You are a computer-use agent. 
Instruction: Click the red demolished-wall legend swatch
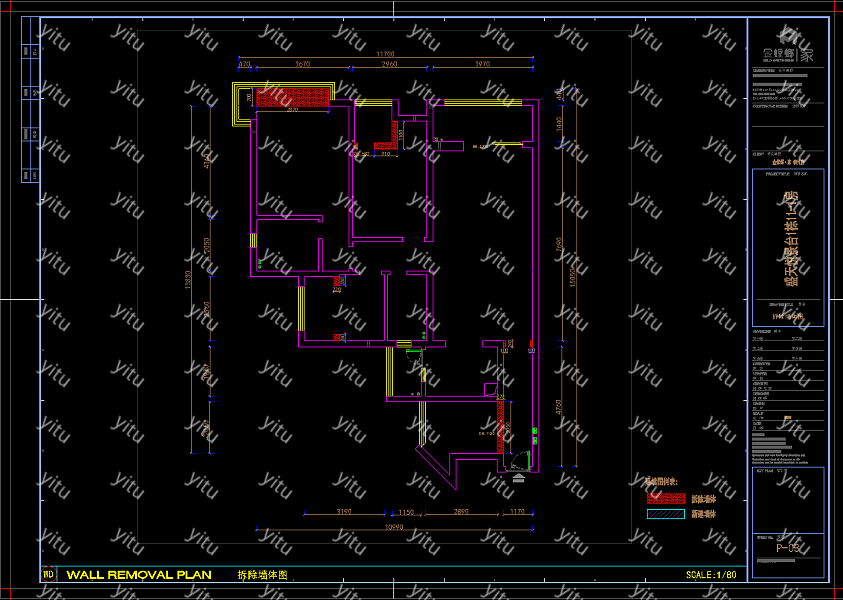tap(667, 498)
